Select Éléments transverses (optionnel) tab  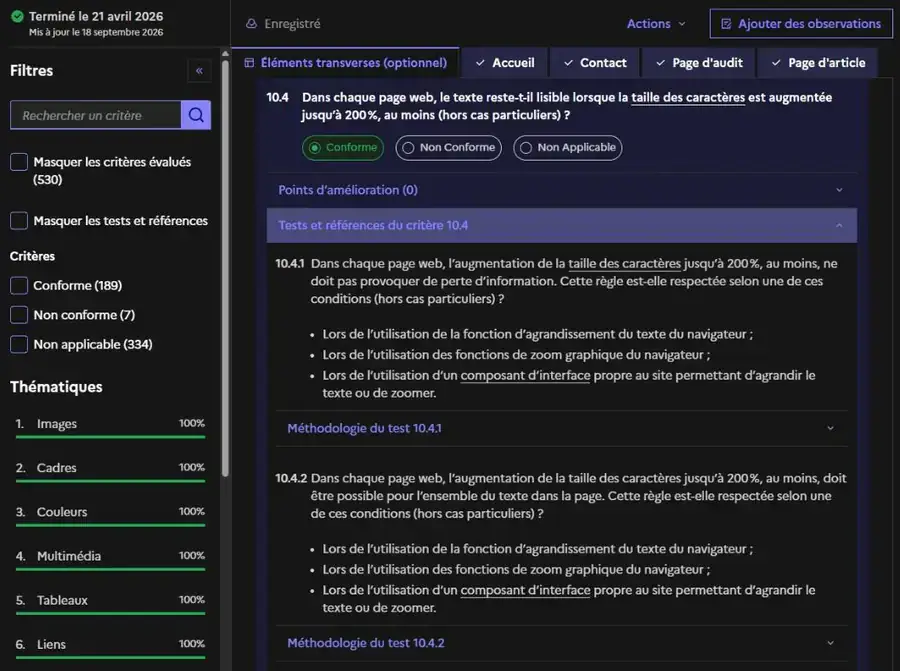click(x=346, y=63)
